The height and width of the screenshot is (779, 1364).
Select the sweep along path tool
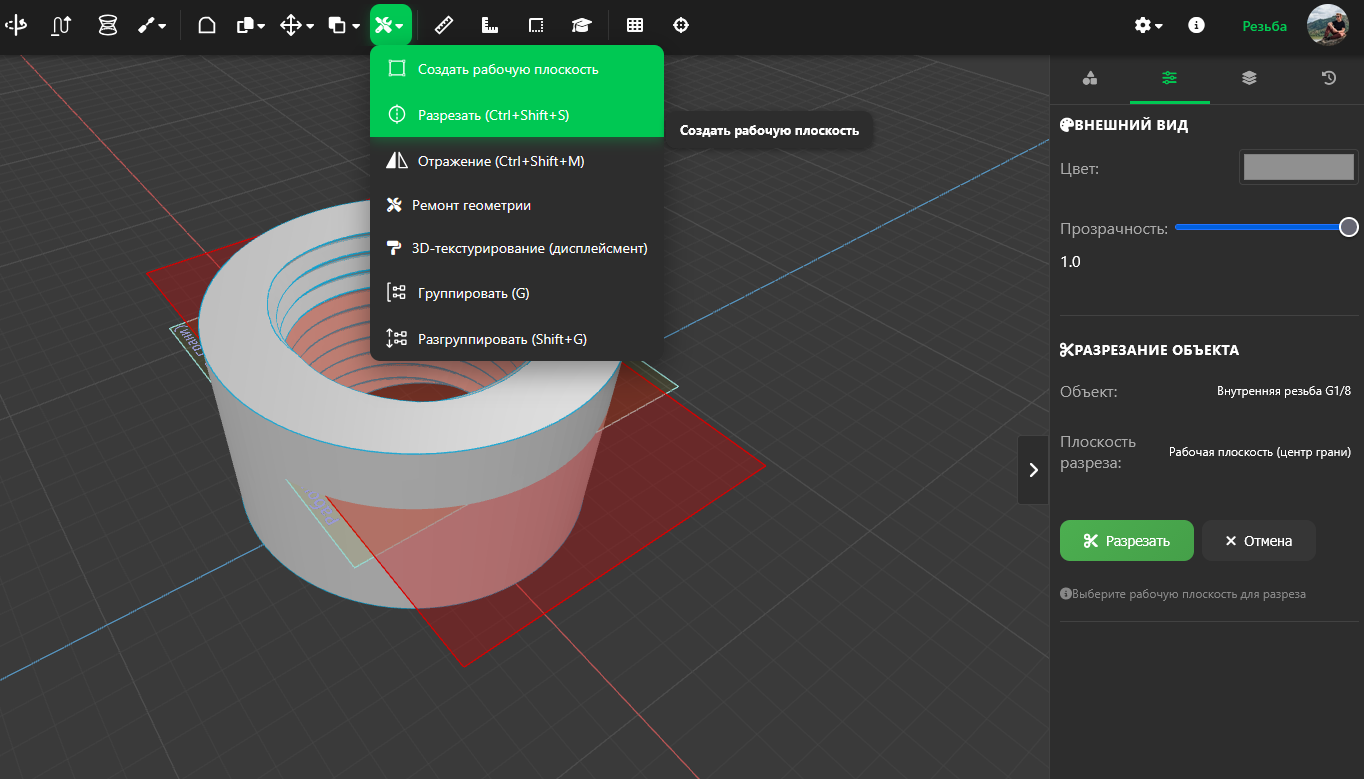(x=61, y=26)
